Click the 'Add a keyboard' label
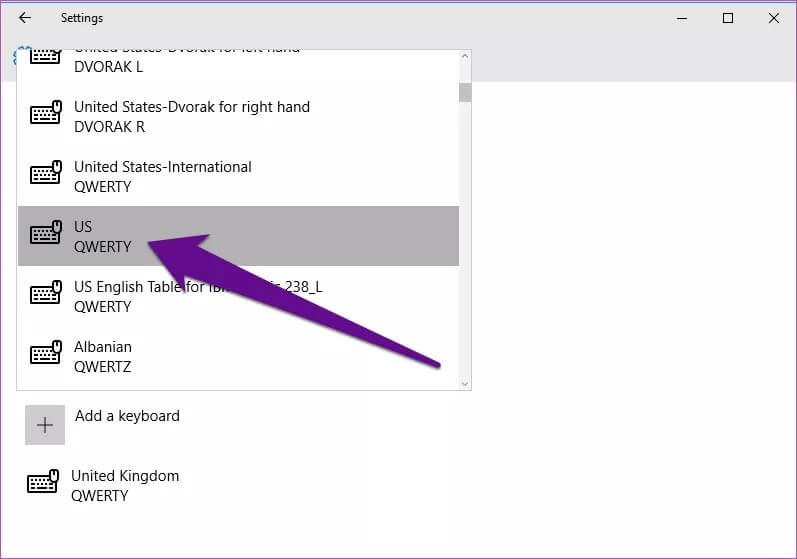 (x=127, y=416)
